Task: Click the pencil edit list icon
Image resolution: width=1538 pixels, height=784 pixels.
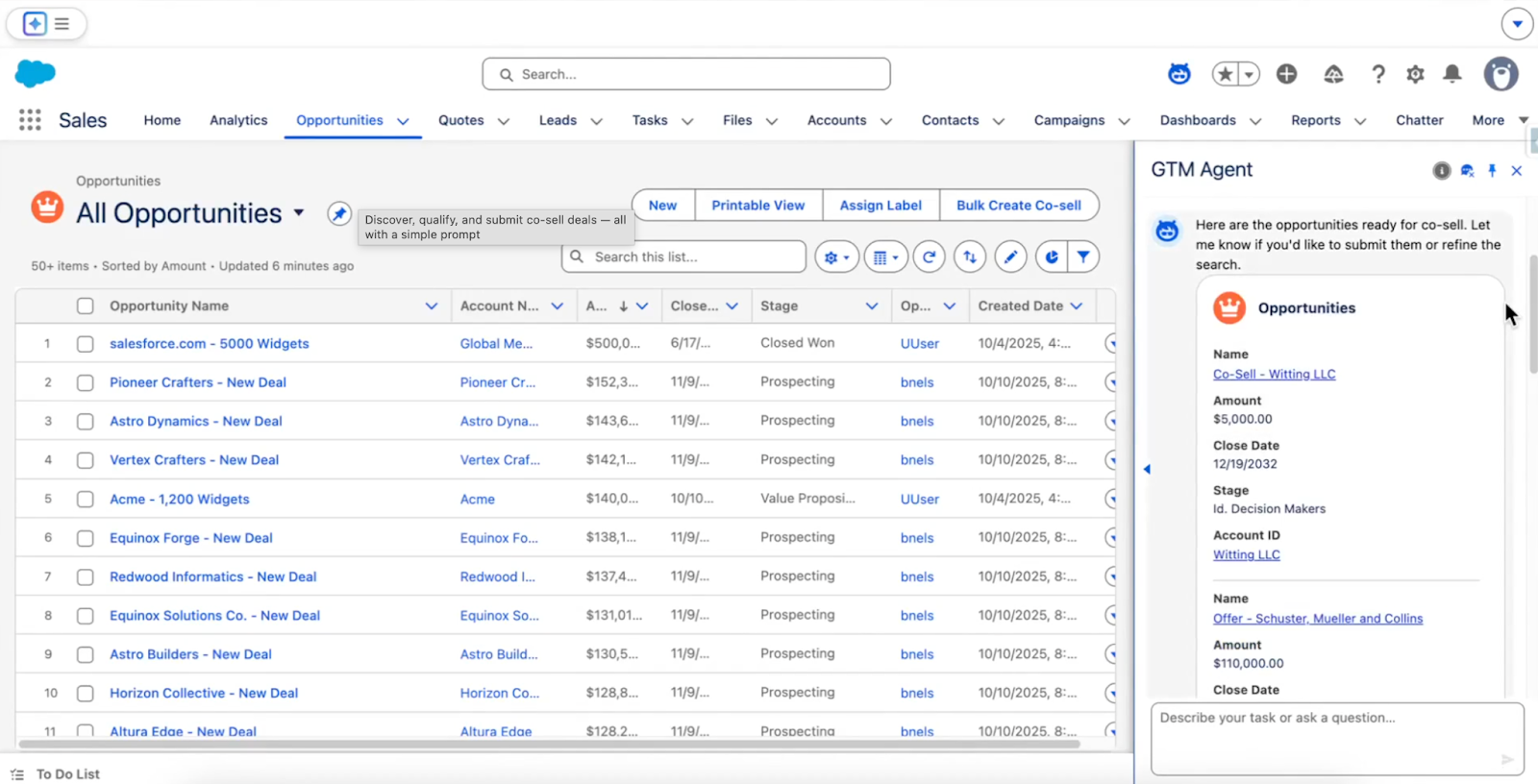Action: click(x=1010, y=257)
